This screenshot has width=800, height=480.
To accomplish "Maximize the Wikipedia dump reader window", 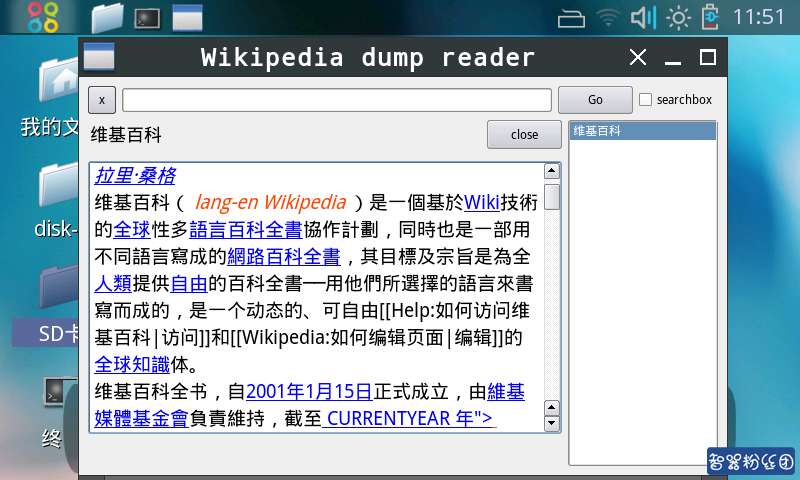I will pos(708,57).
